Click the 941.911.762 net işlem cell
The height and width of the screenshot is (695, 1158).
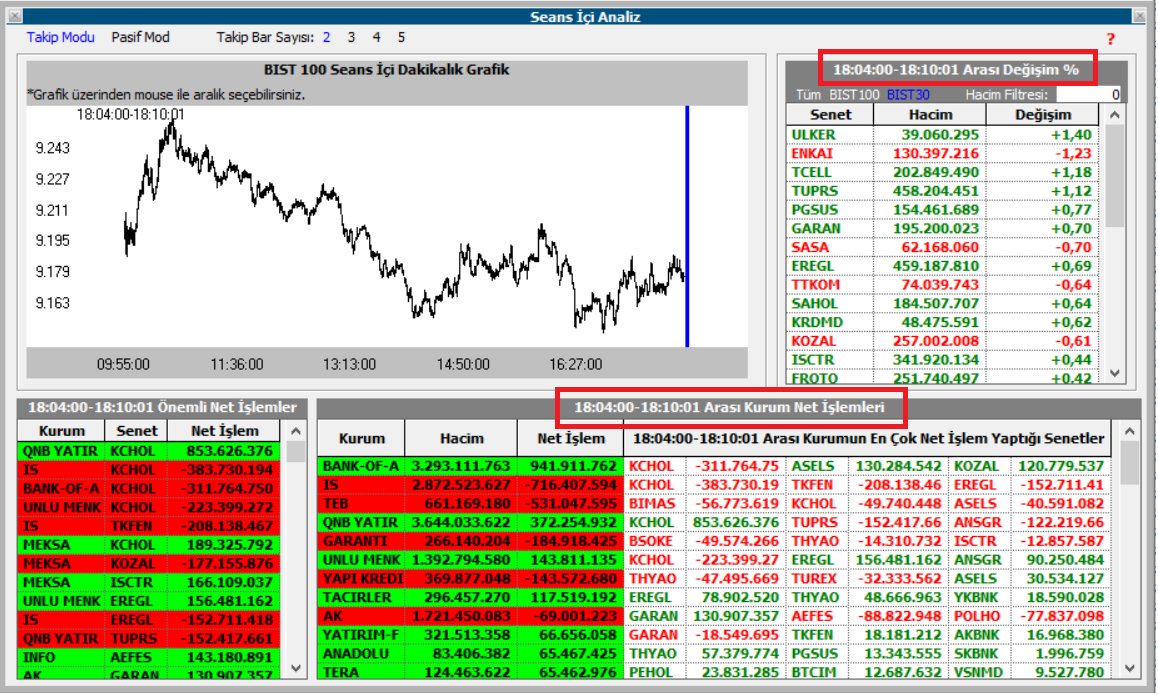pos(570,466)
